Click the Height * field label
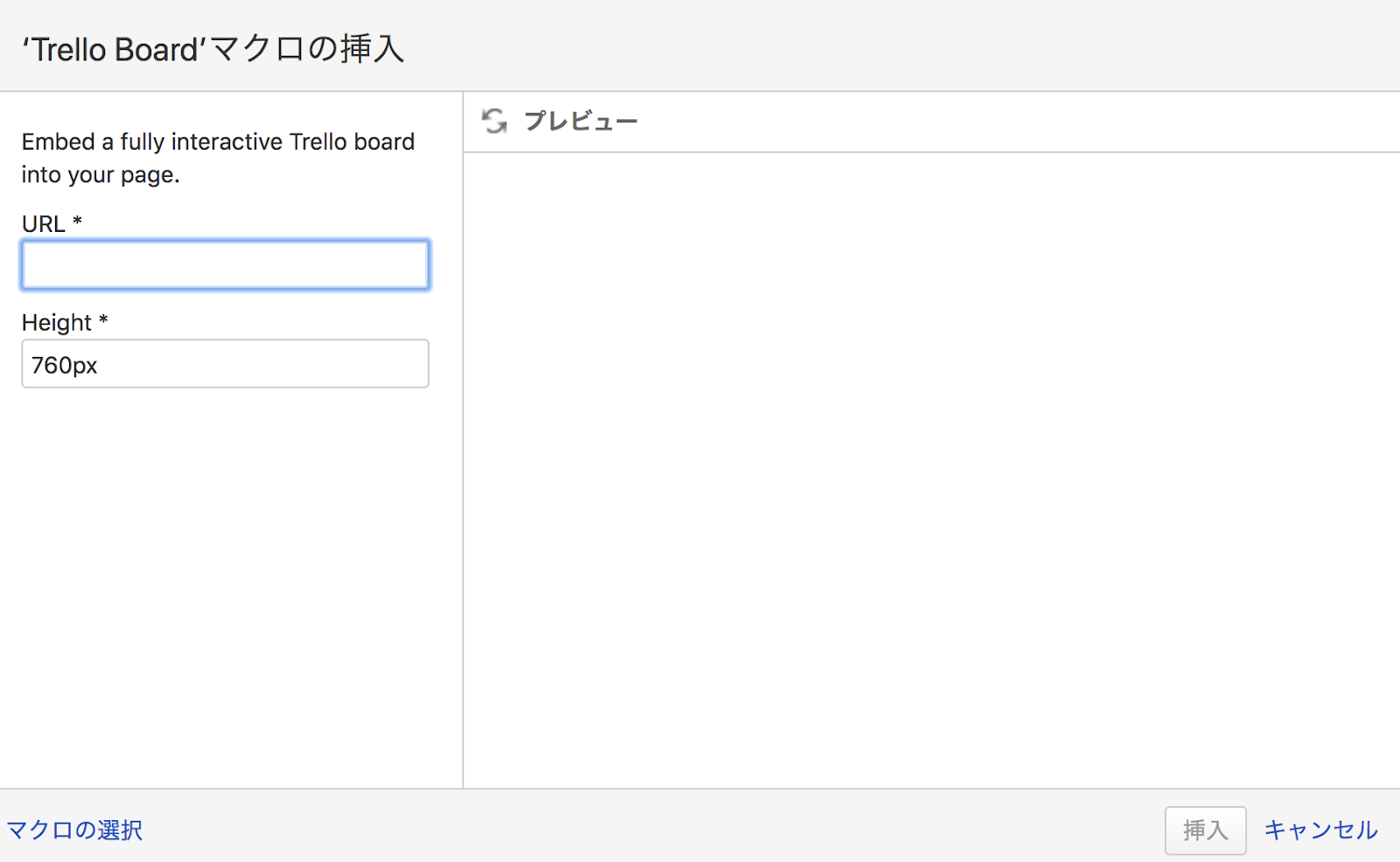Screen dimensions: 1400x862 point(65,322)
